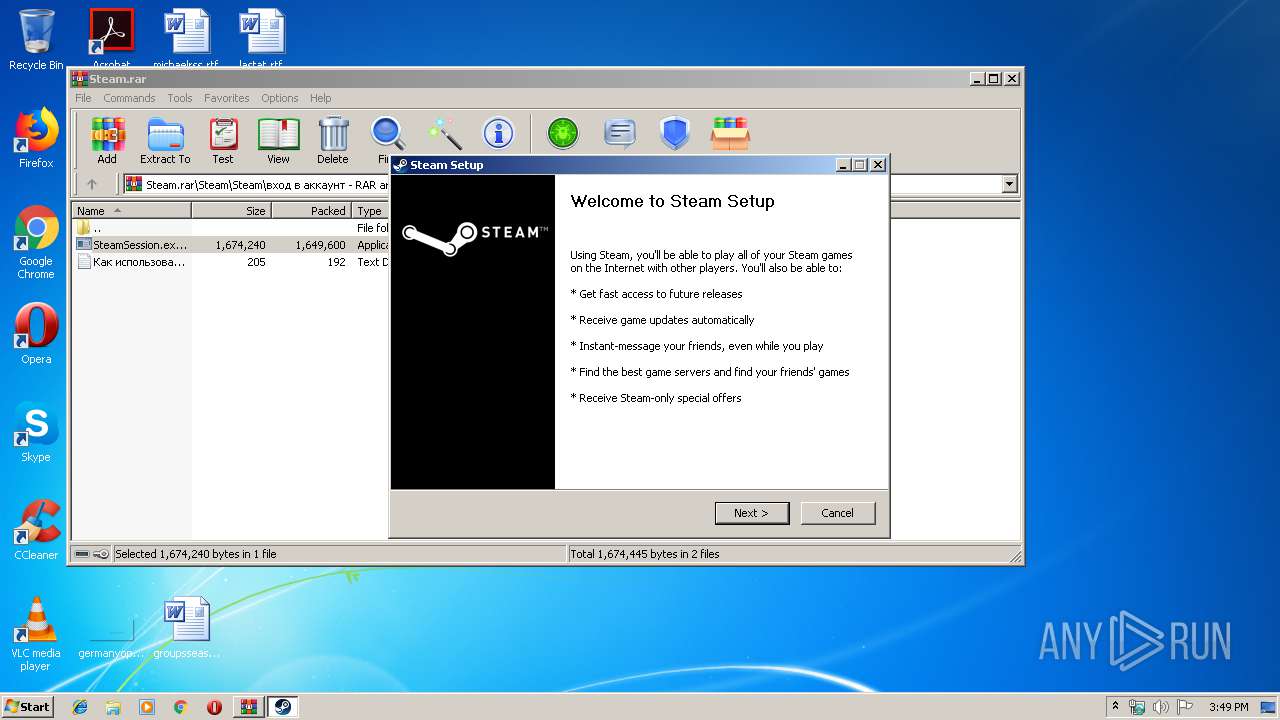Show hidden system tray icons arrow
The image size is (1280, 720).
[x=1116, y=706]
